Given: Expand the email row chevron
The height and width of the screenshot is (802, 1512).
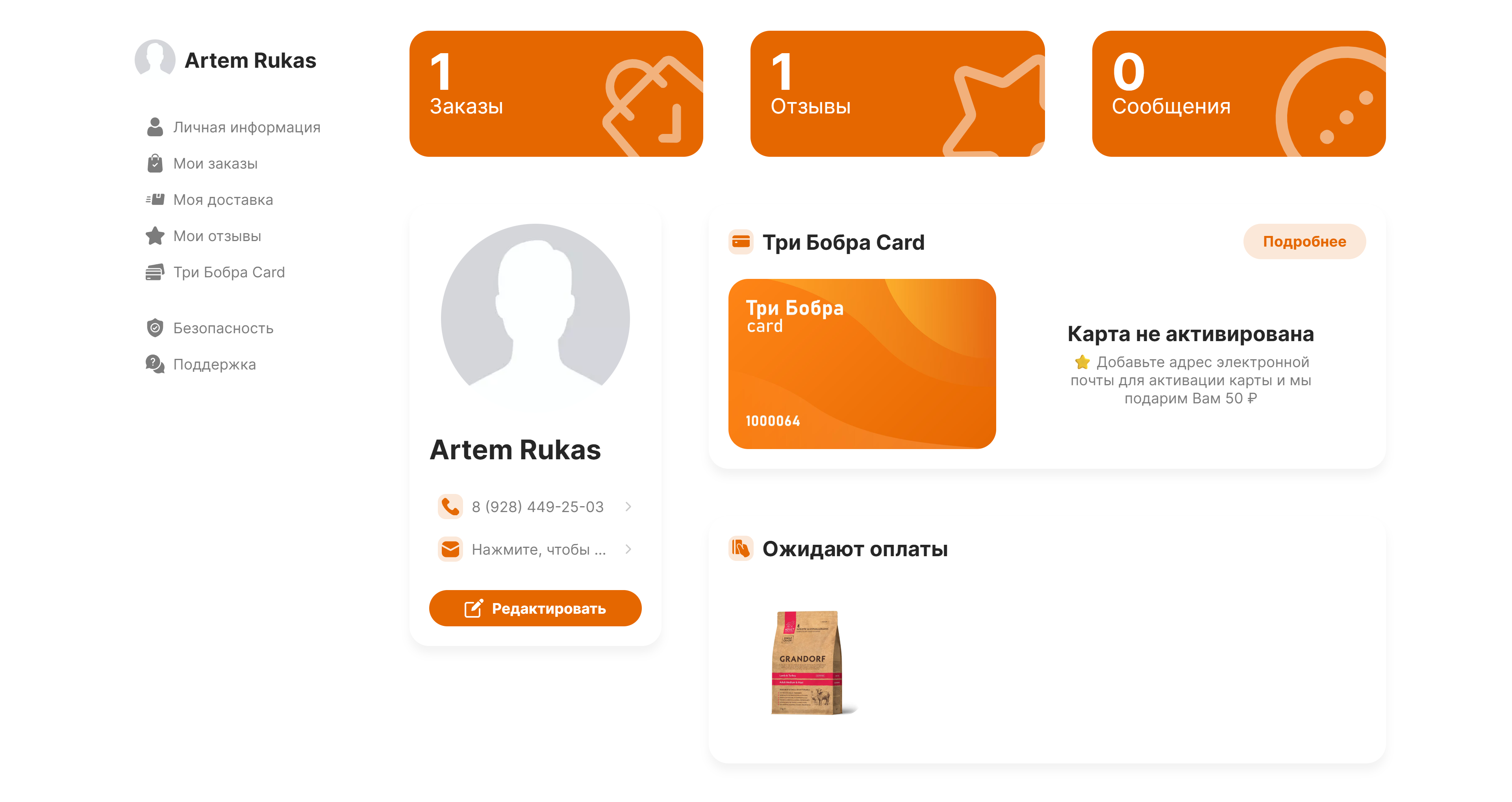Looking at the screenshot, I should click(x=628, y=549).
